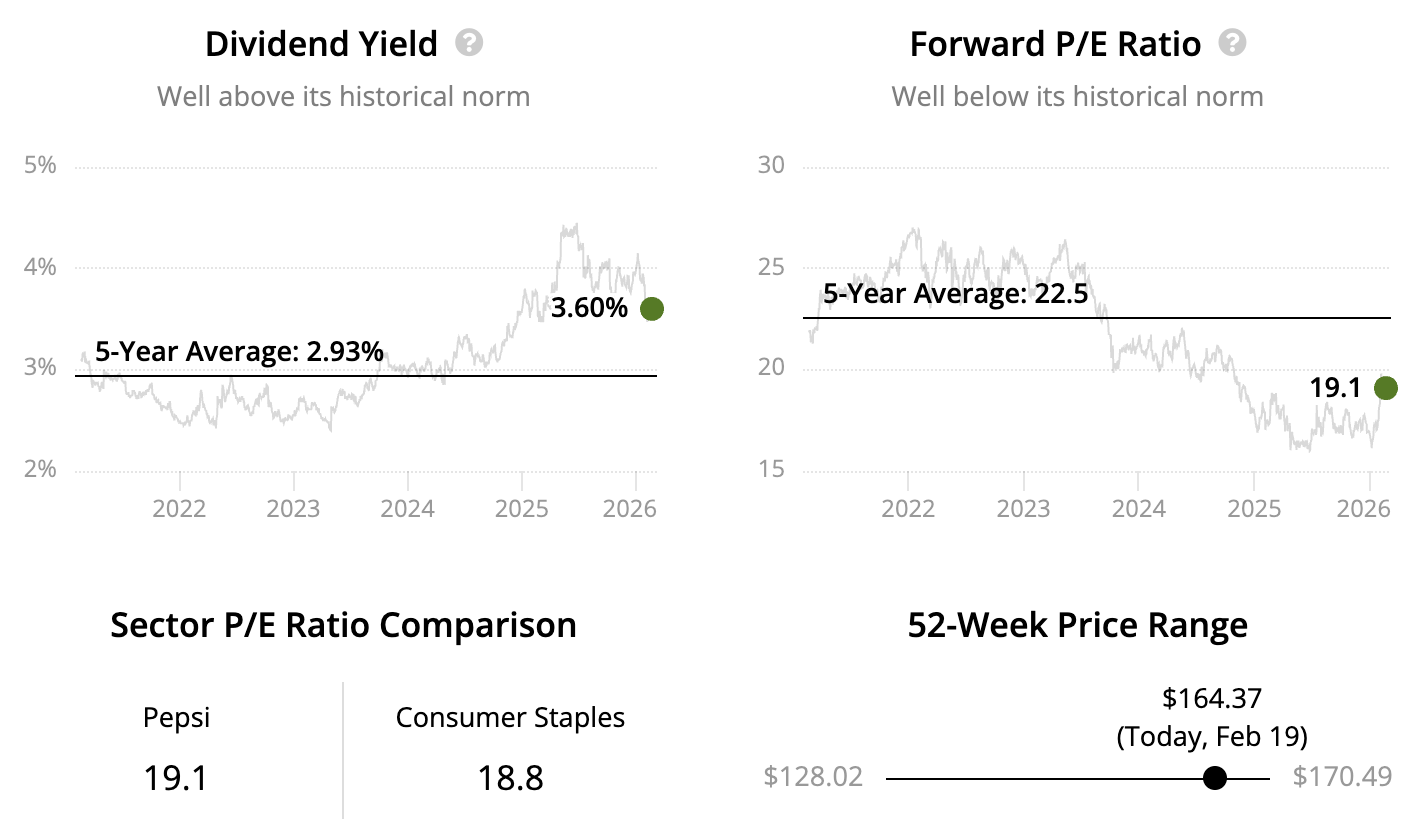Open the Forward P/E Ratio help tooltip
The height and width of the screenshot is (840, 1426).
point(1233,43)
